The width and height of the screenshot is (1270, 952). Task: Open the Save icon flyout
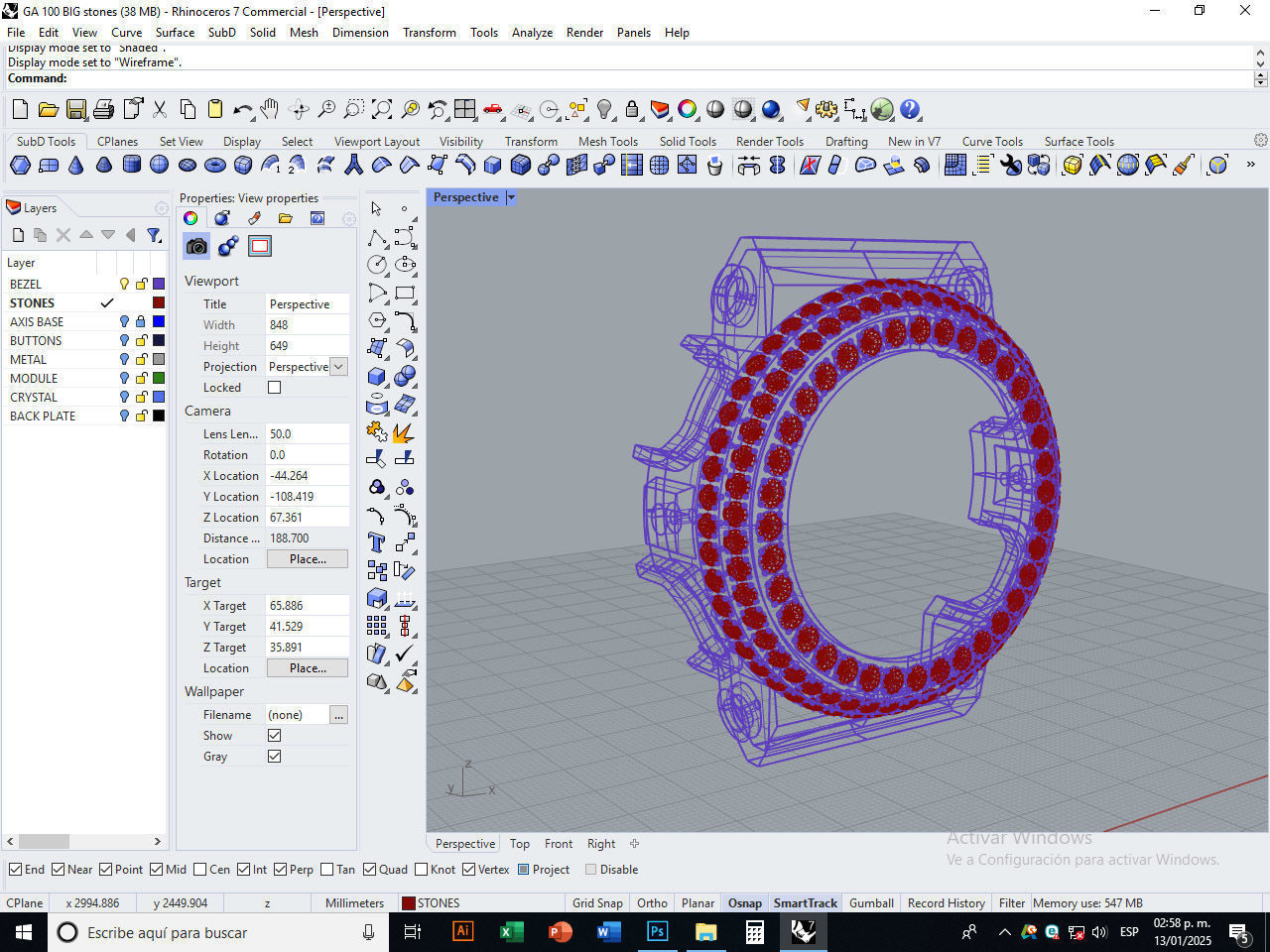[x=86, y=118]
